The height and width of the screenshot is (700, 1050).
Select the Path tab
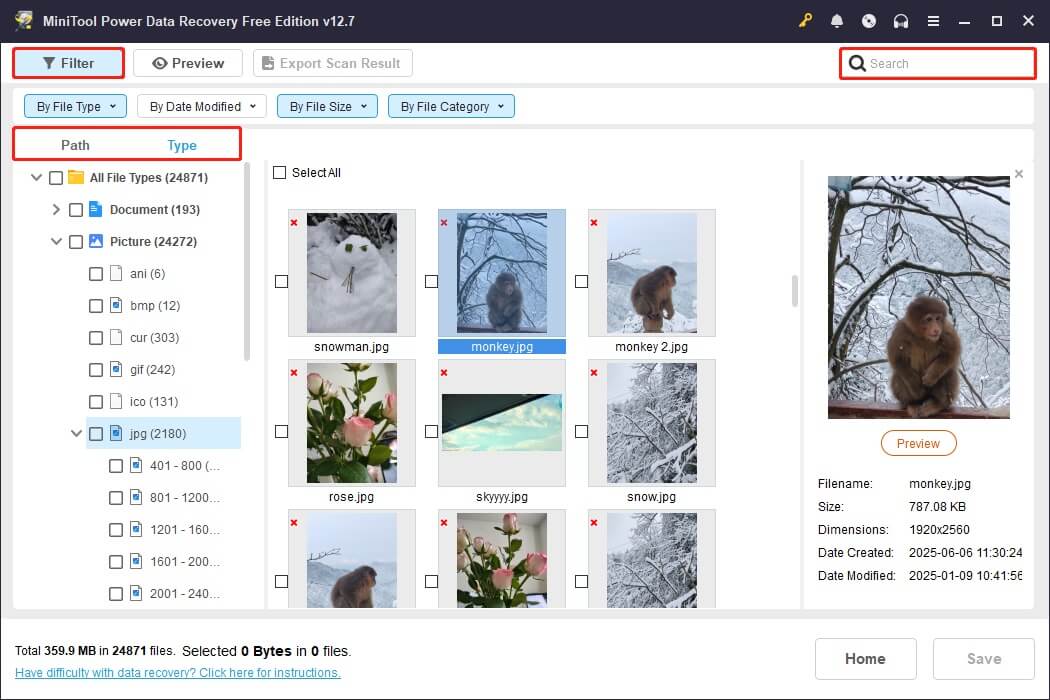tap(75, 145)
